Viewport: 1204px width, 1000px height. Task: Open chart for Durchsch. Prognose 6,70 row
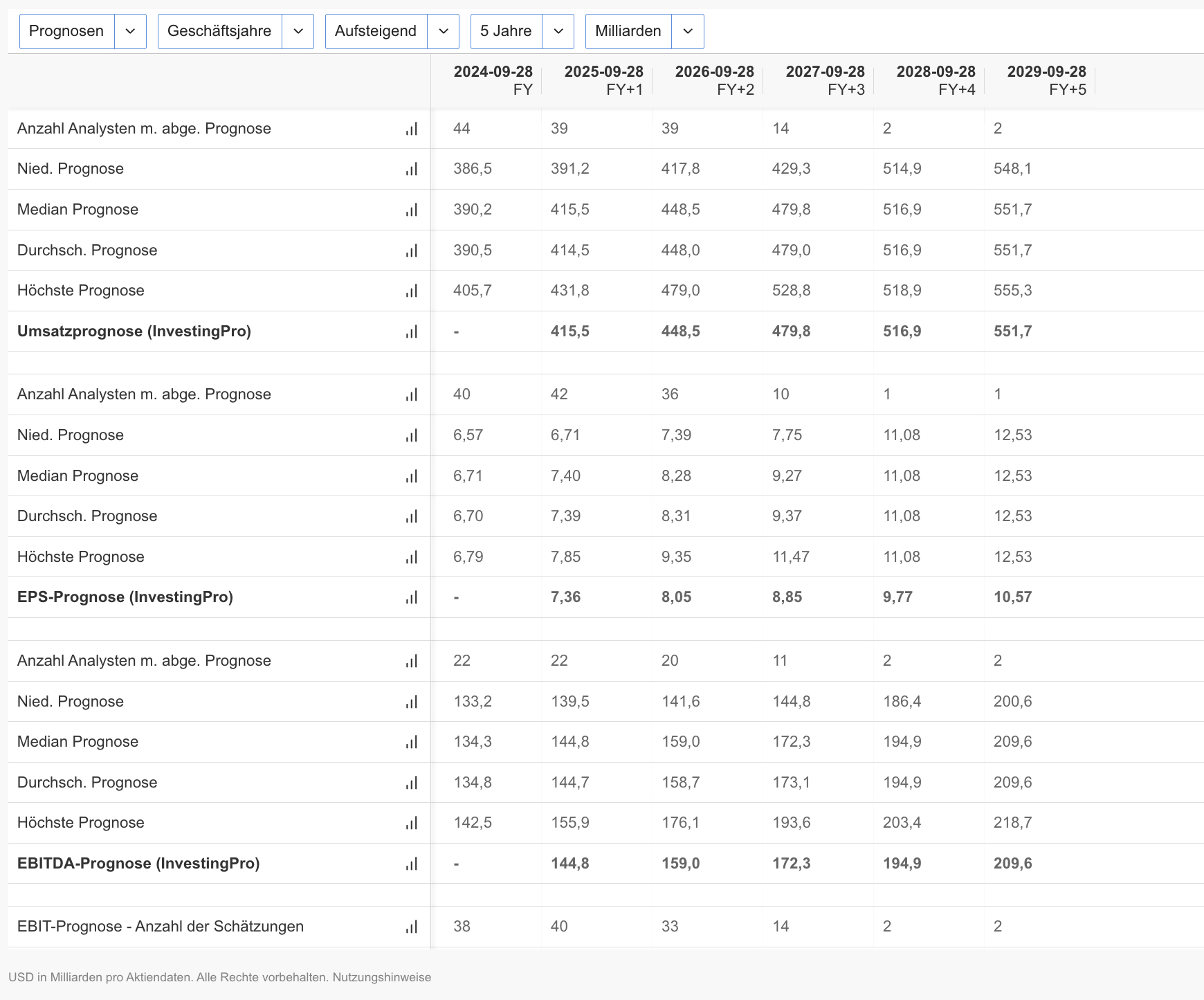(412, 516)
